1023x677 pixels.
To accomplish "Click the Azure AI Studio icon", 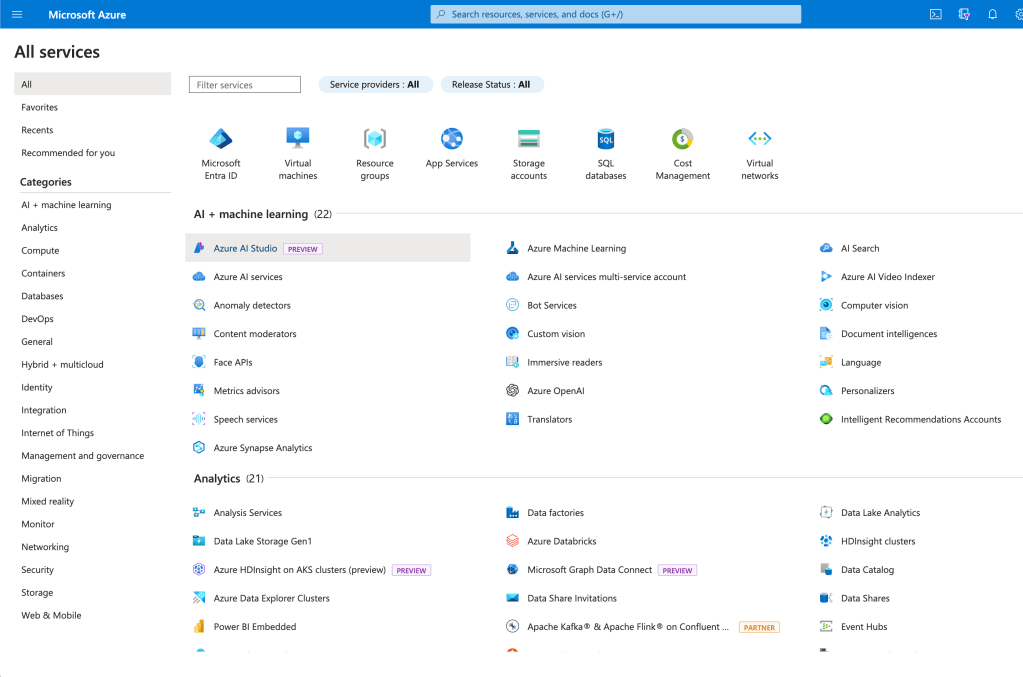I will pos(199,248).
